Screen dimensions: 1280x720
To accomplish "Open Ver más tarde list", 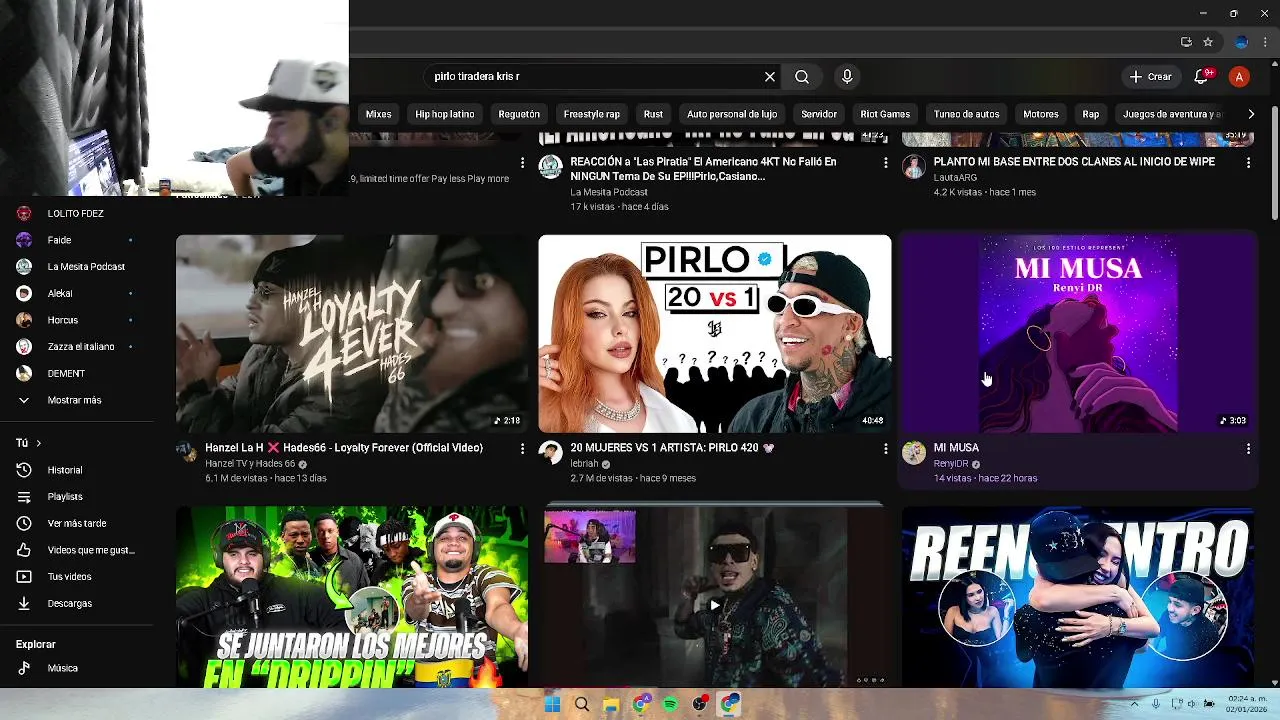I will 76,523.
